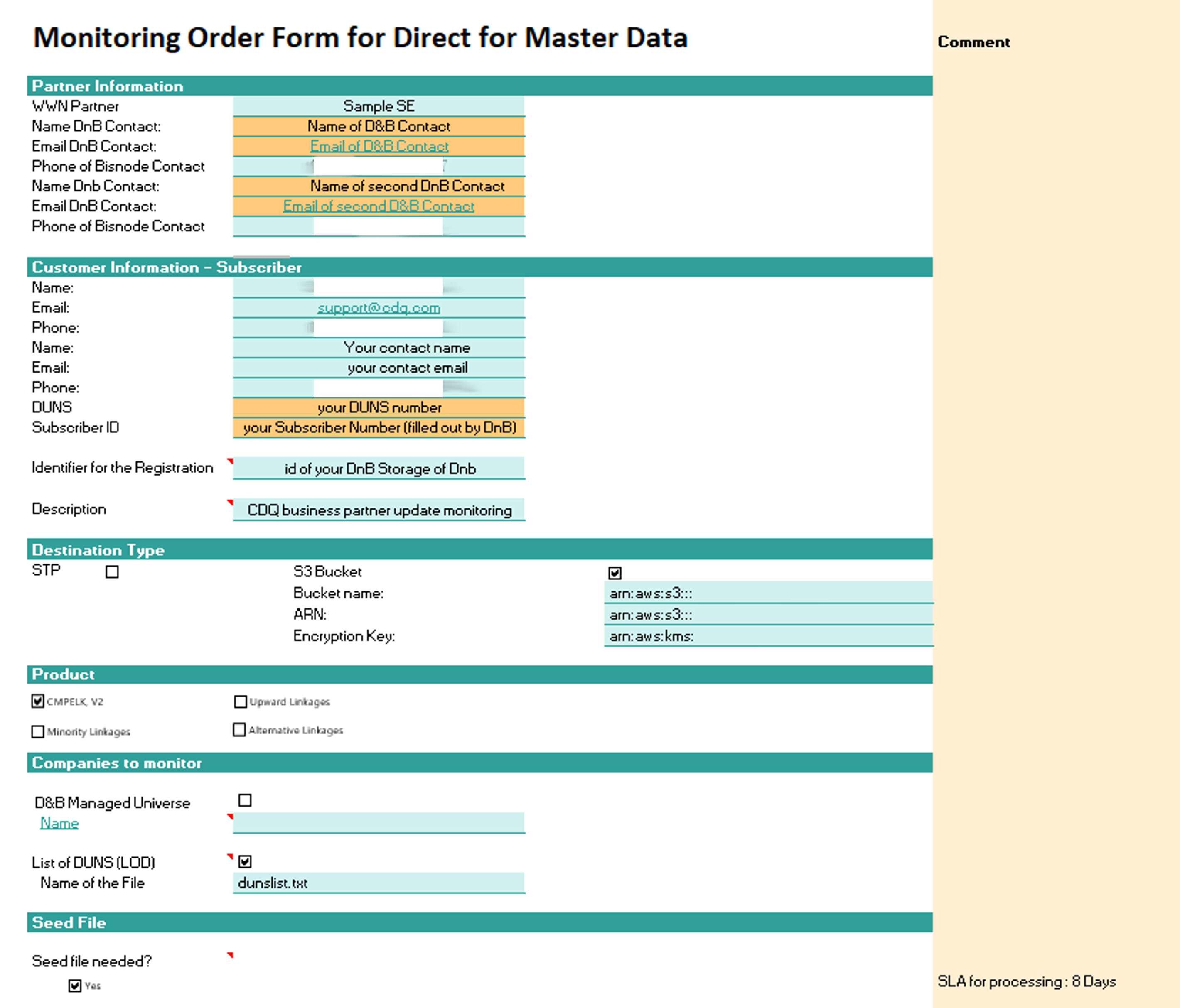The image size is (1180, 1008).
Task: Click the second Phone of Bisnode Contact field
Action: (x=379, y=226)
